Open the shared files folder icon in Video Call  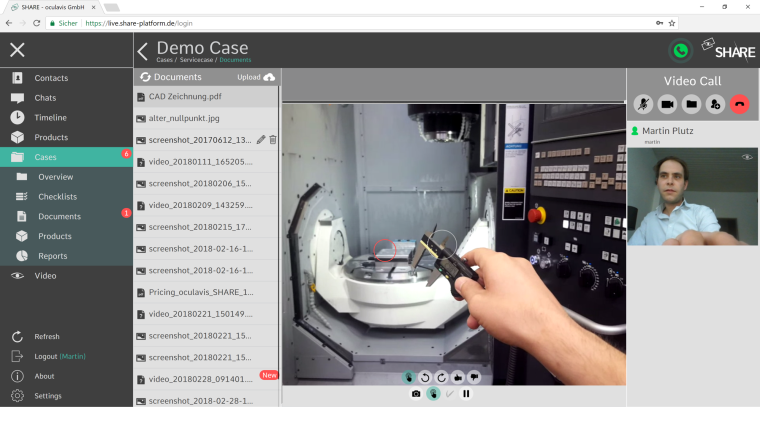tap(691, 104)
